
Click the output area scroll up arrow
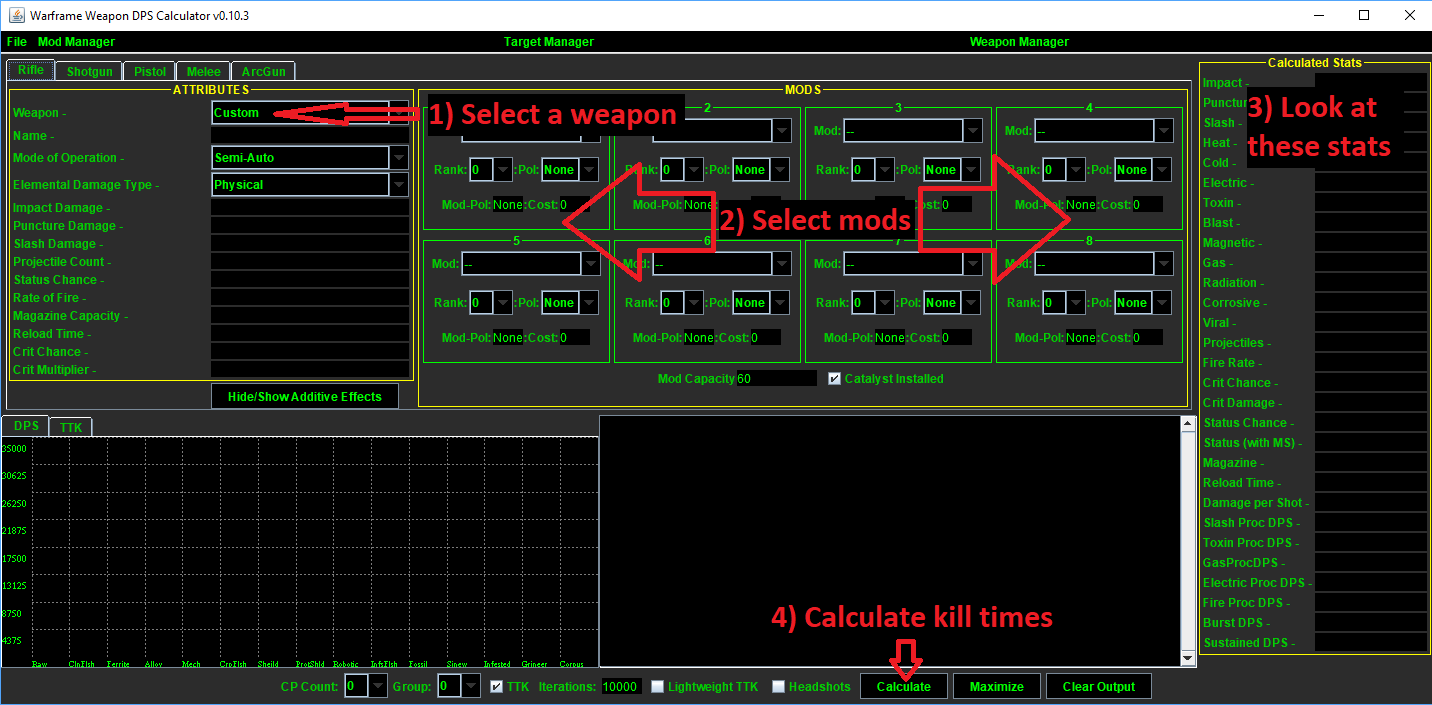(1188, 424)
